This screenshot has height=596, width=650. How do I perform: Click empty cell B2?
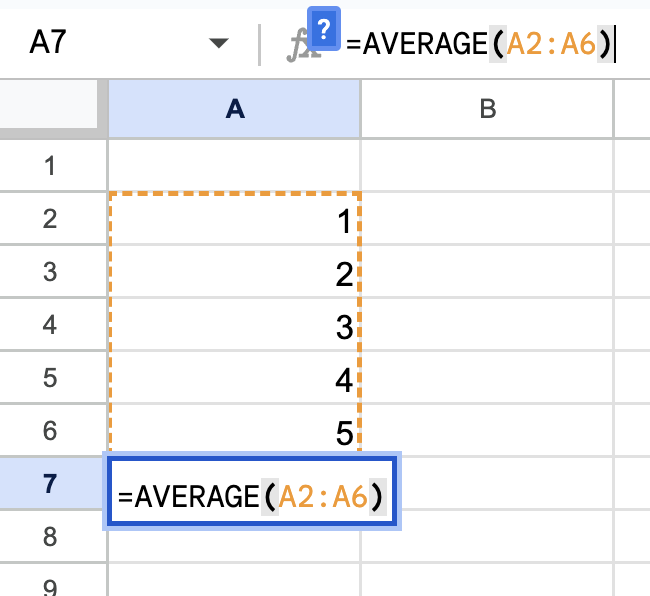pyautogui.click(x=487, y=220)
